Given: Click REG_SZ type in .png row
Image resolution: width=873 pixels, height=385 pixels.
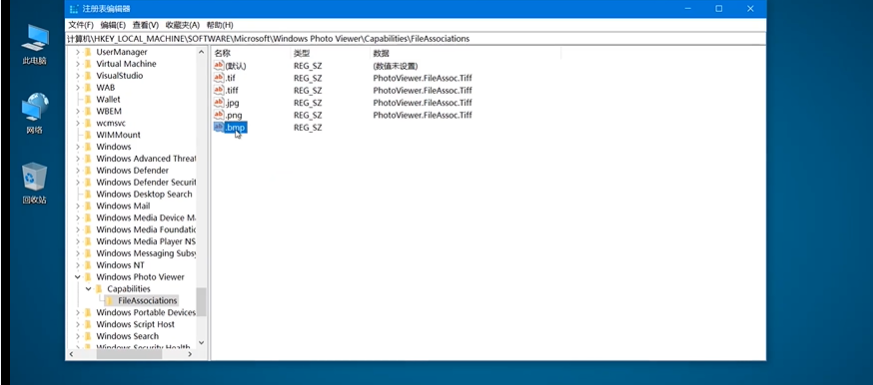Looking at the screenshot, I should pyautogui.click(x=308, y=115).
